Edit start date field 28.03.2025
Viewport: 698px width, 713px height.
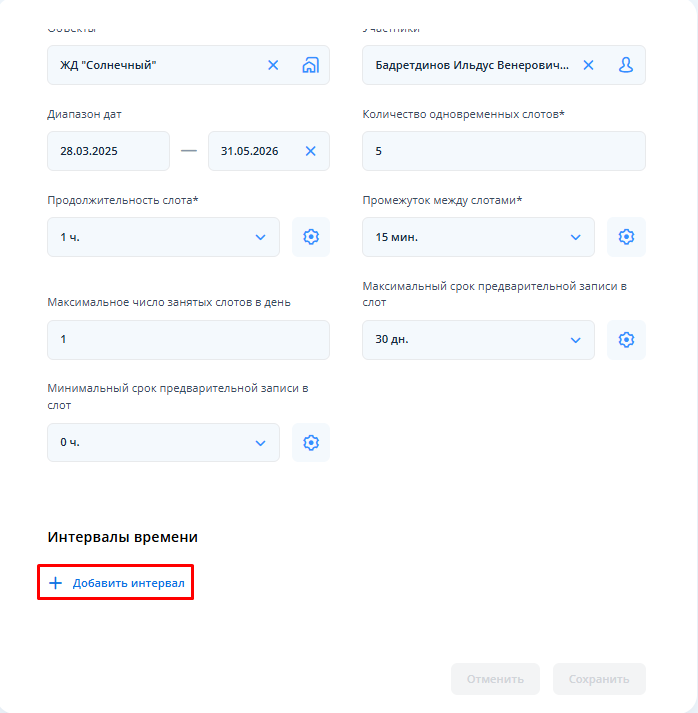[108, 151]
